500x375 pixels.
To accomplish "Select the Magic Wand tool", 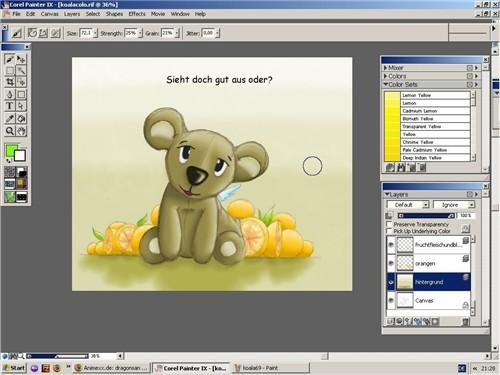I will click(21, 70).
